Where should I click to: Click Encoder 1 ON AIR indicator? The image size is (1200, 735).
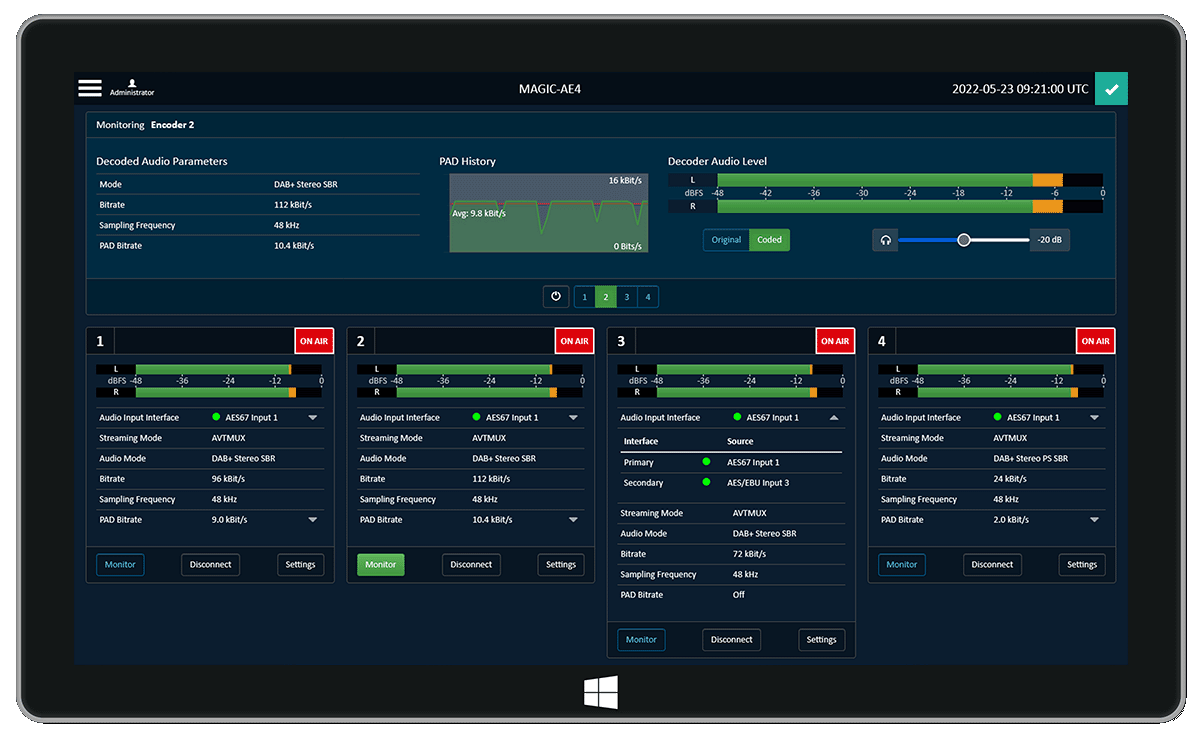coord(313,341)
